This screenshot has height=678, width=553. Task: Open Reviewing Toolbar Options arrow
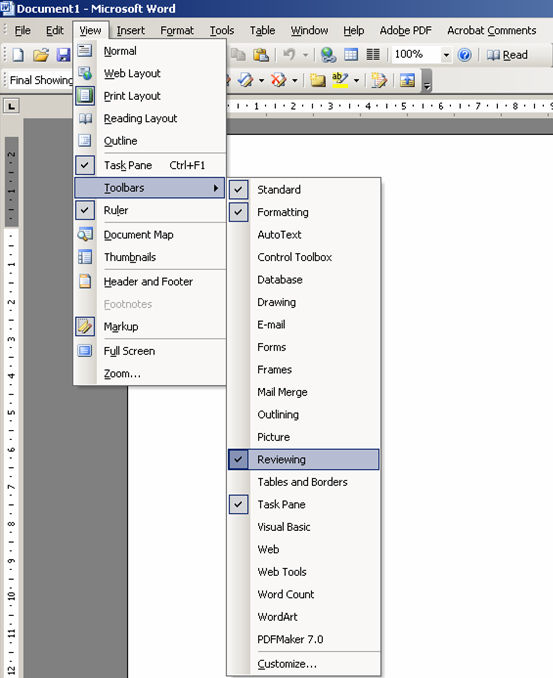click(x=427, y=81)
